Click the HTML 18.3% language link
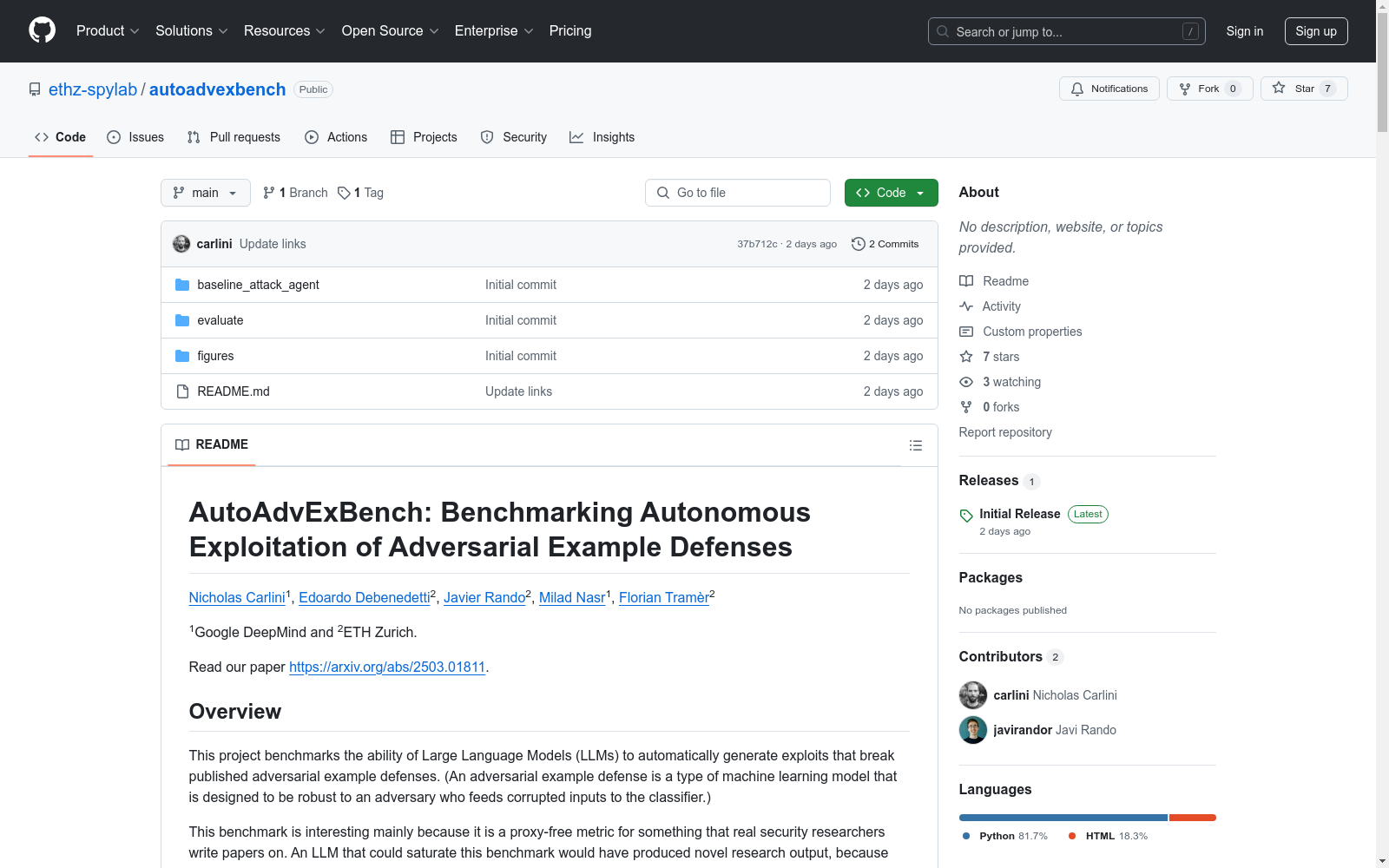 [1108, 836]
